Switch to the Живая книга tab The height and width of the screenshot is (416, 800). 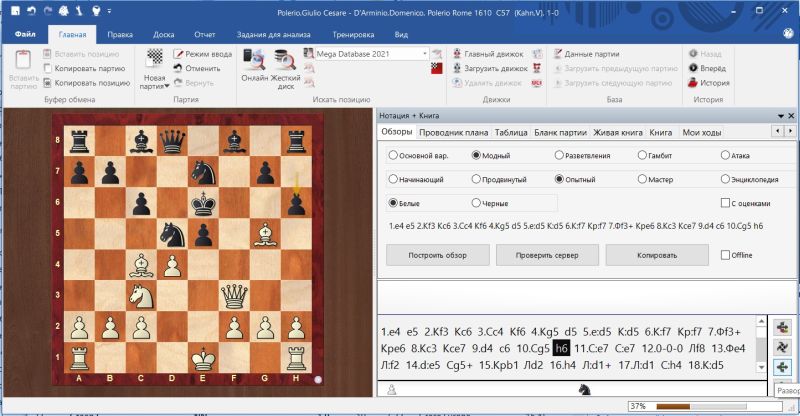pyautogui.click(x=618, y=132)
